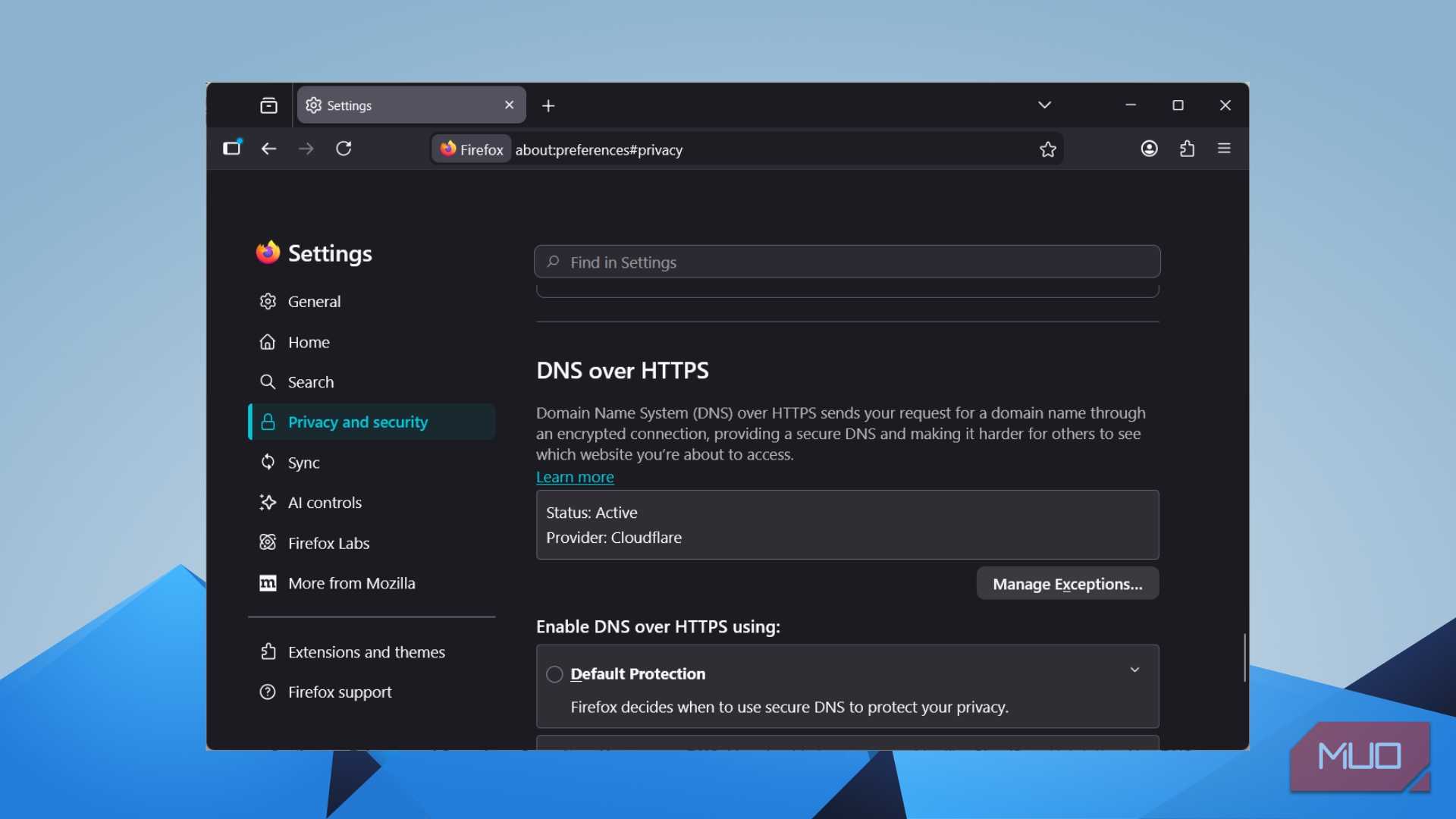Image resolution: width=1456 pixels, height=819 pixels.
Task: Open the Firefox account icon
Action: [x=1149, y=149]
